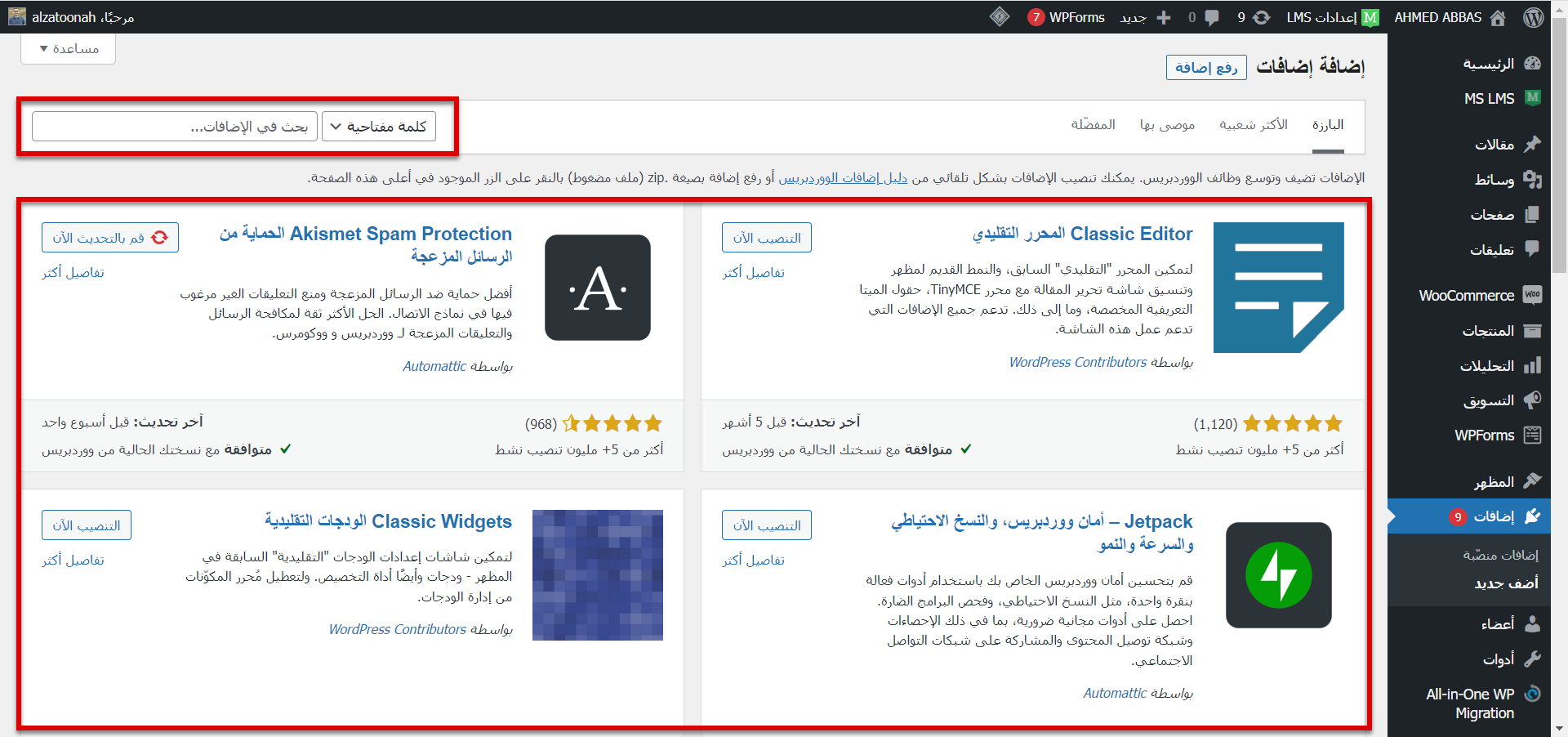Open WooCommerce sidebar menu
The height and width of the screenshot is (737, 1568).
tap(1480, 296)
